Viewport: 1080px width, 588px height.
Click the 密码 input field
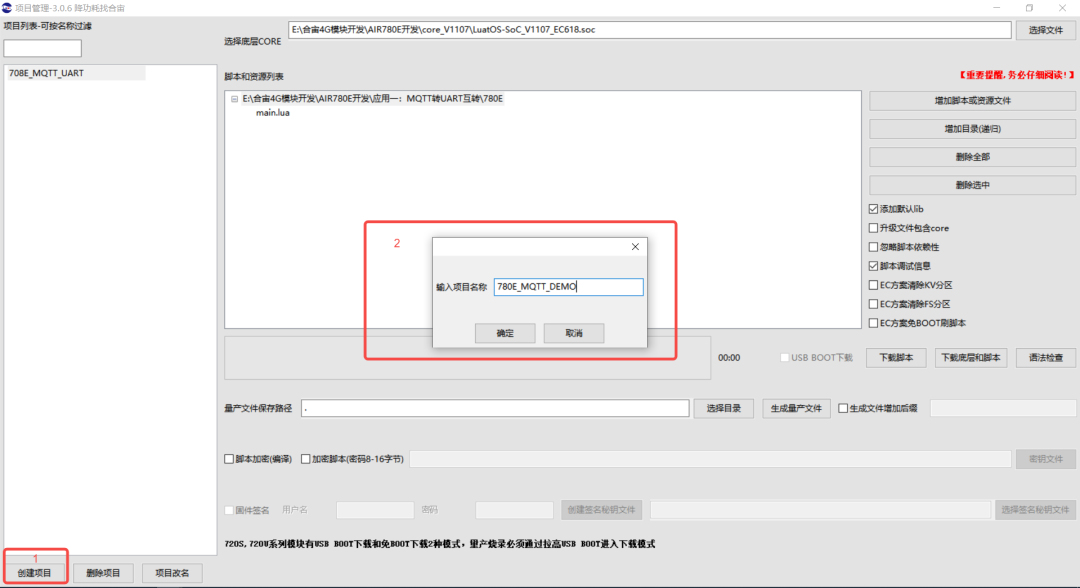pos(515,510)
